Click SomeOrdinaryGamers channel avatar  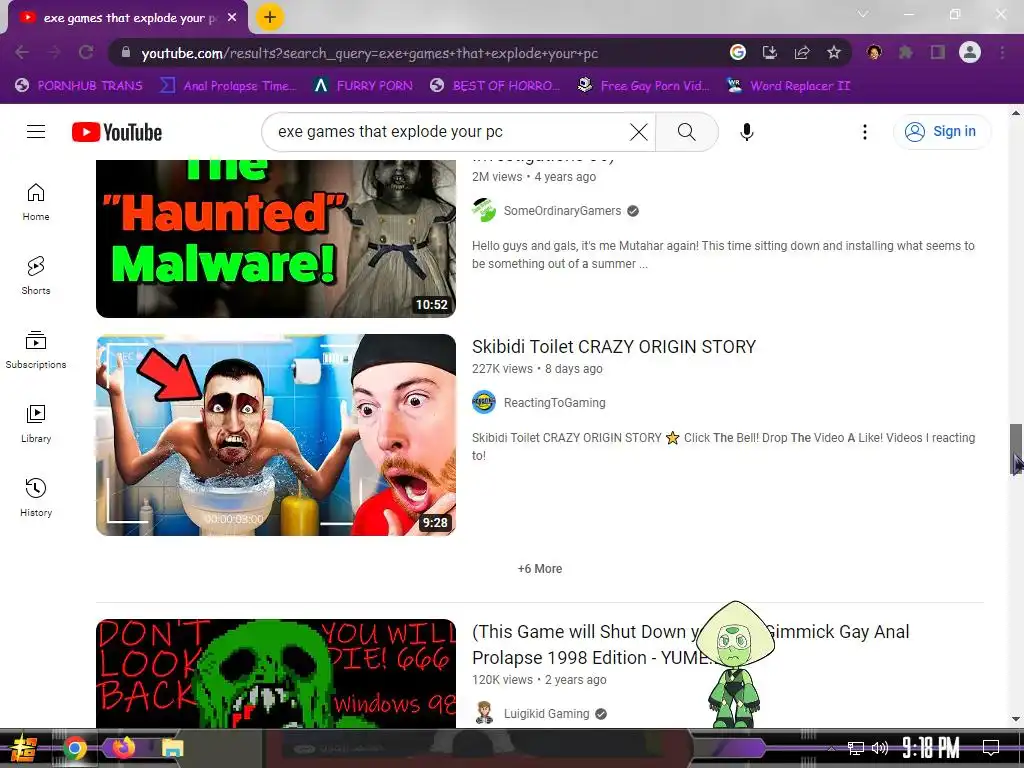click(x=484, y=210)
